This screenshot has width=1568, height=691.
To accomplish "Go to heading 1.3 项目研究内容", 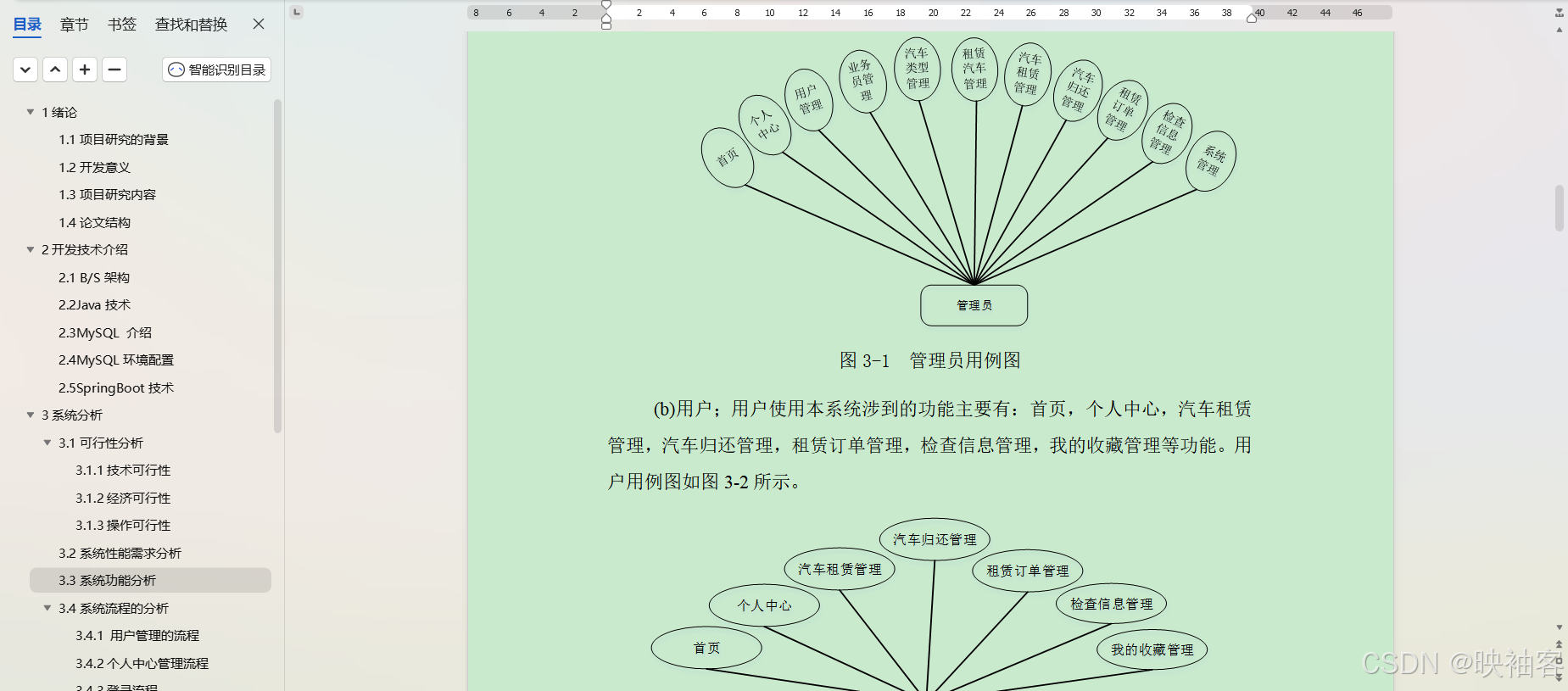I will click(107, 195).
